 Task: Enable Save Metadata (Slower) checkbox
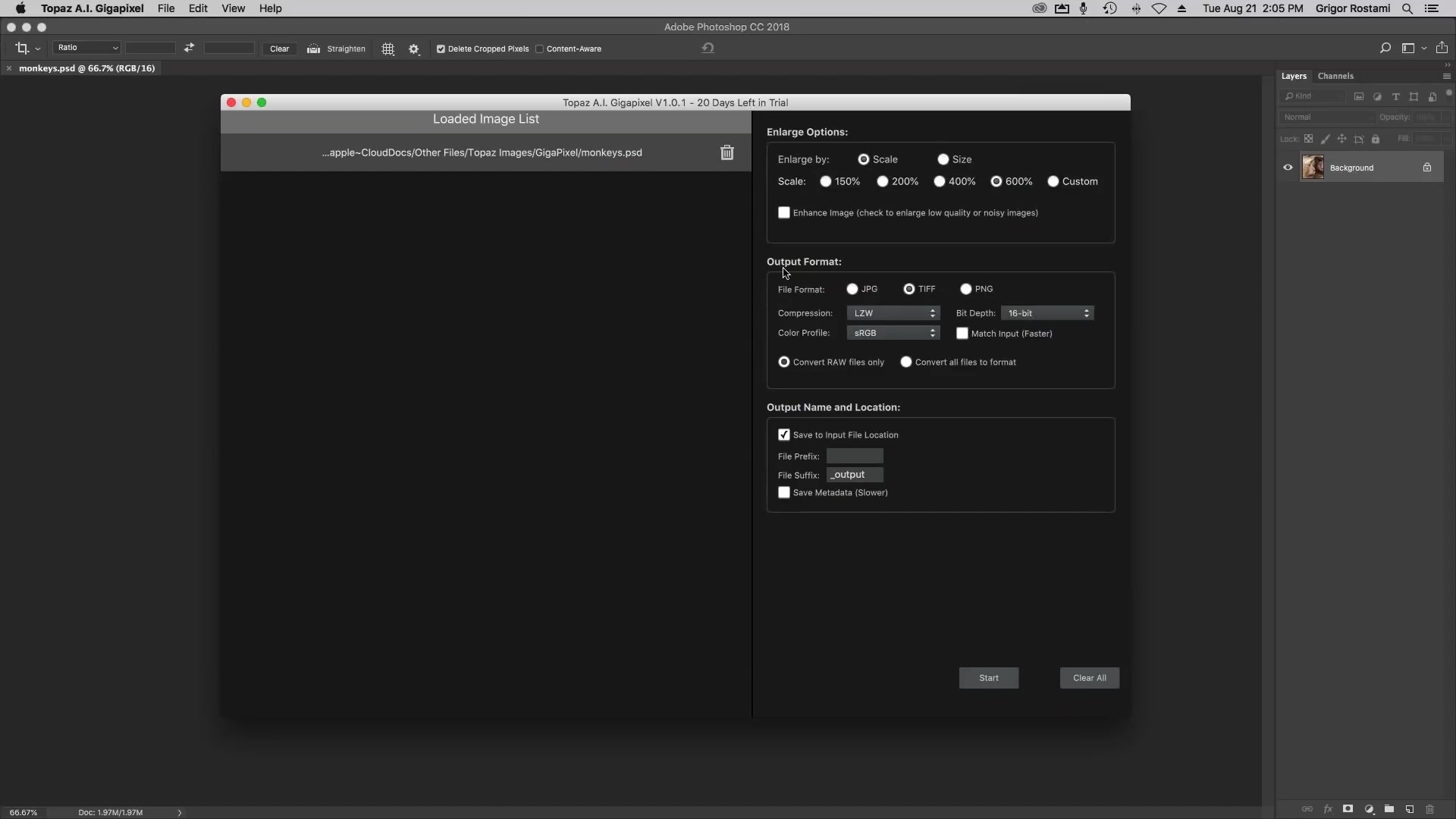783,493
